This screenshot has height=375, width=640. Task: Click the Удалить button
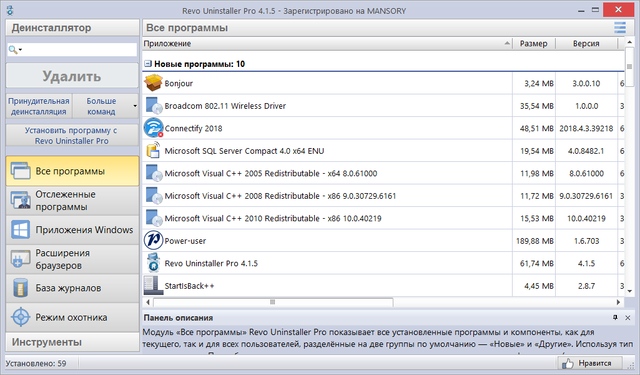(72, 75)
